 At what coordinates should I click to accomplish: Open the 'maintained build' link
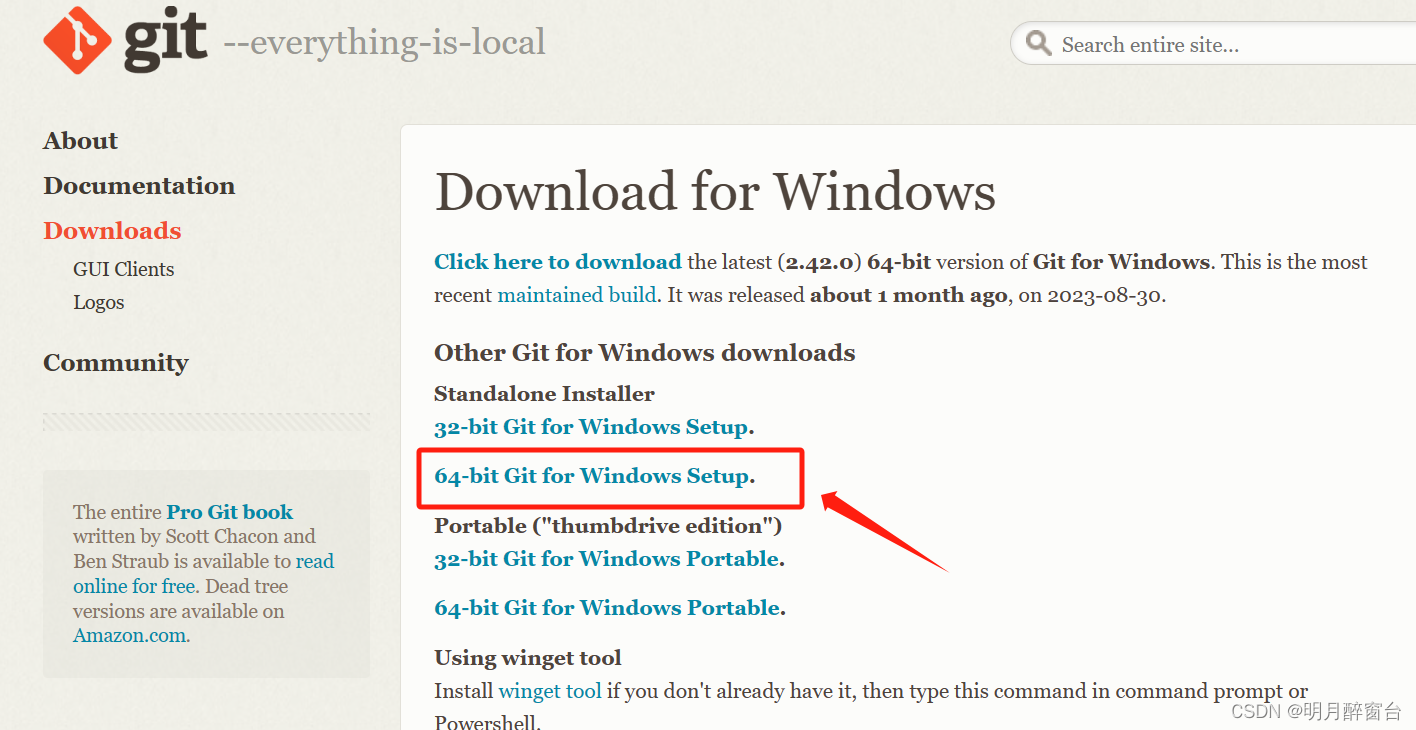577,295
